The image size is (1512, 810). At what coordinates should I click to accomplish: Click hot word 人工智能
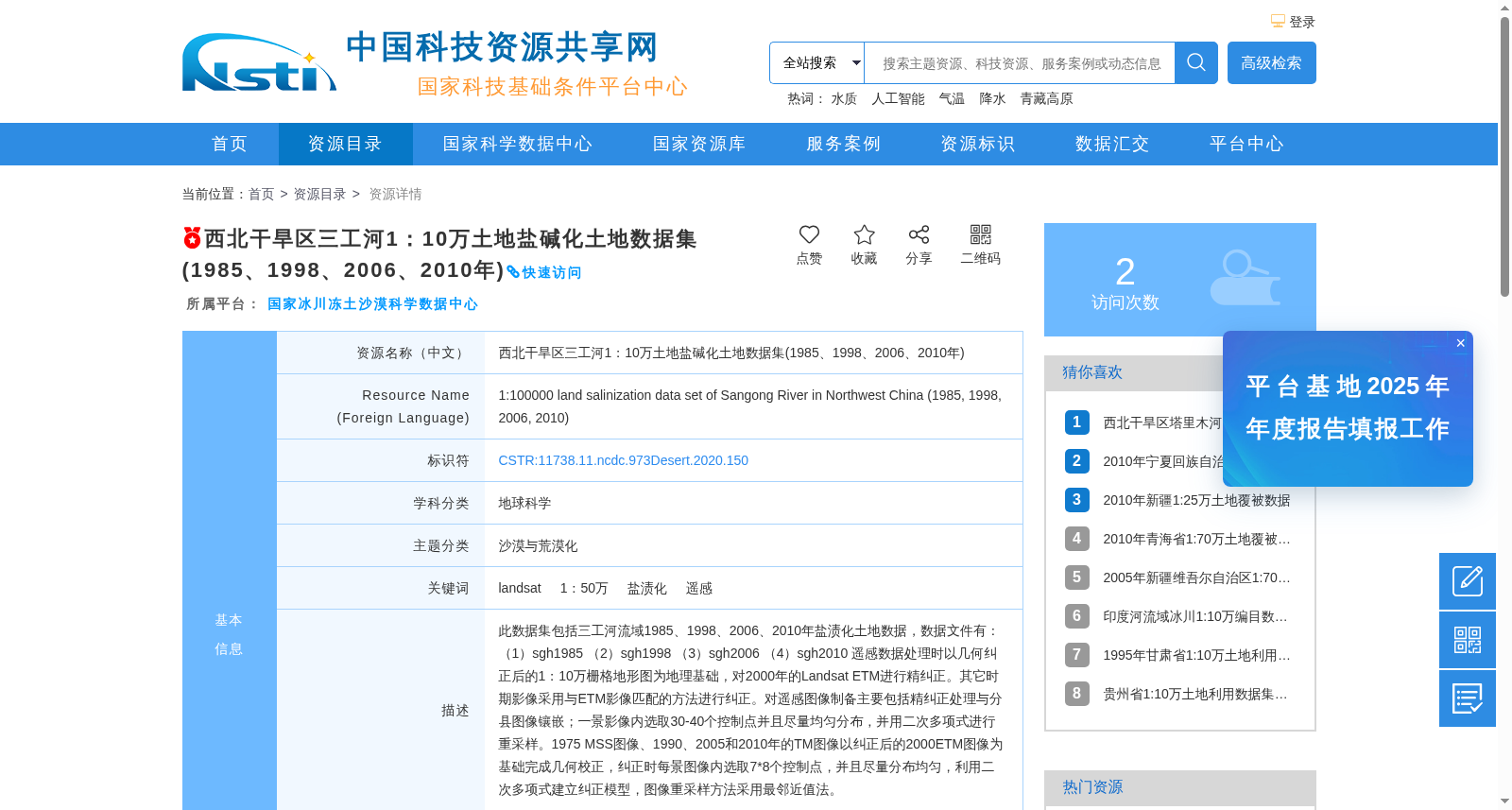click(x=898, y=98)
